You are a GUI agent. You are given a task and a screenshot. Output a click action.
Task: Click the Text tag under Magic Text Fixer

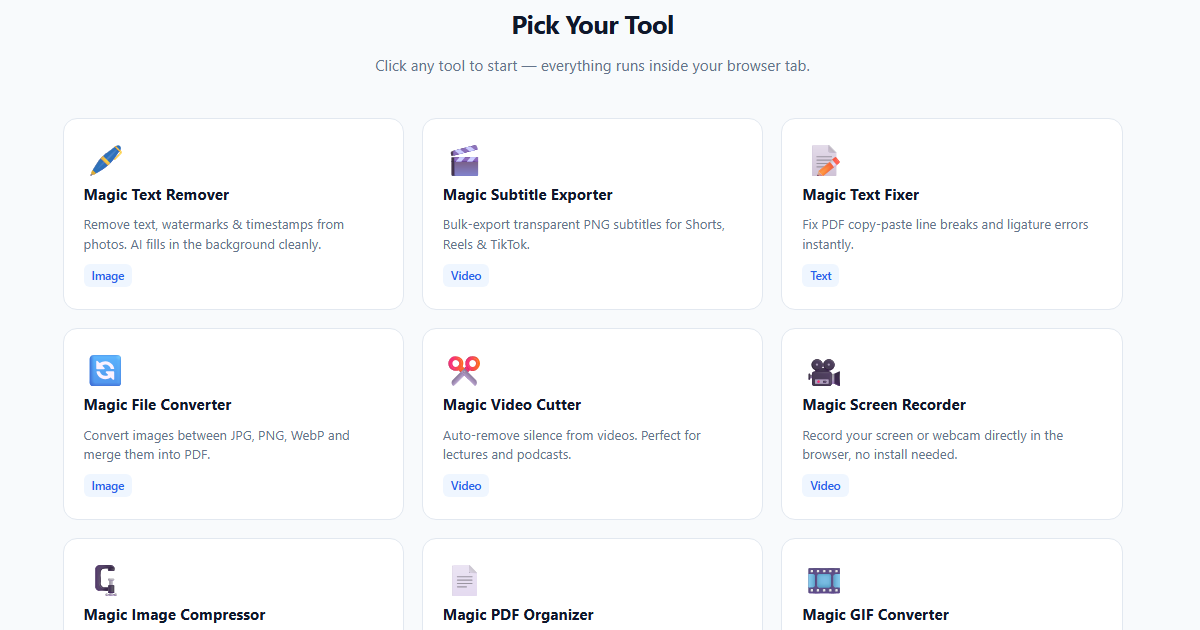821,276
